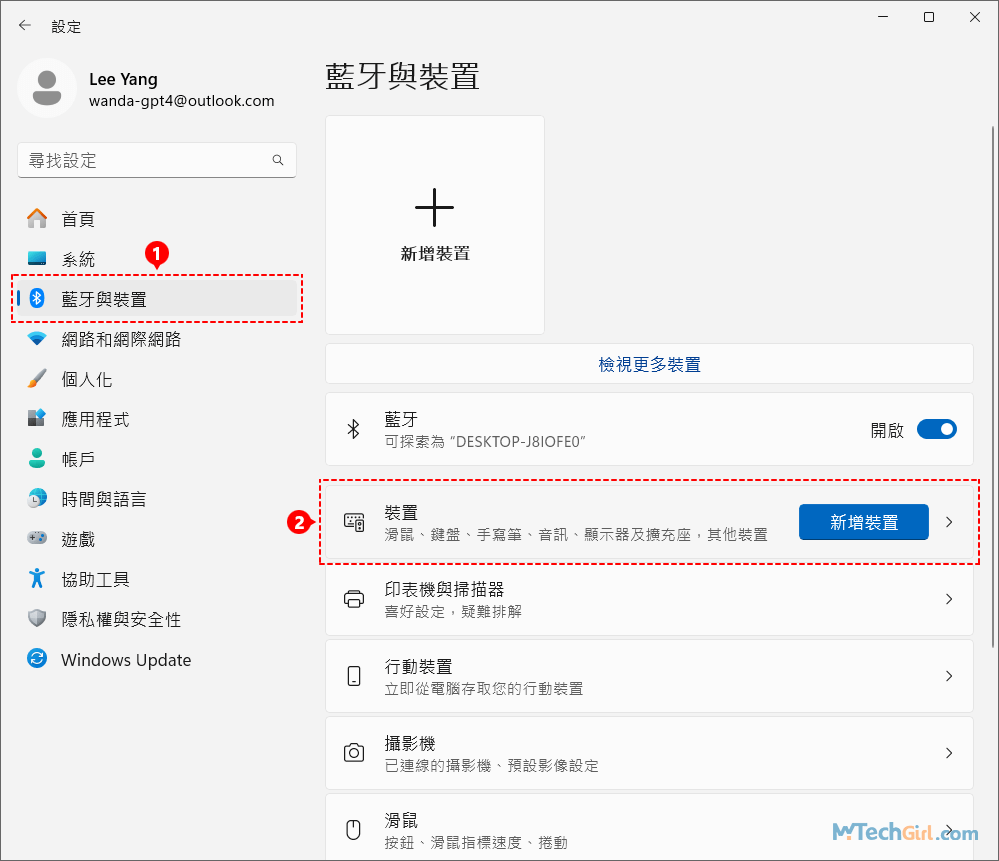Image resolution: width=999 pixels, height=861 pixels.
Task: Click the printer icon beside 印表機與掃描器
Action: click(x=353, y=598)
